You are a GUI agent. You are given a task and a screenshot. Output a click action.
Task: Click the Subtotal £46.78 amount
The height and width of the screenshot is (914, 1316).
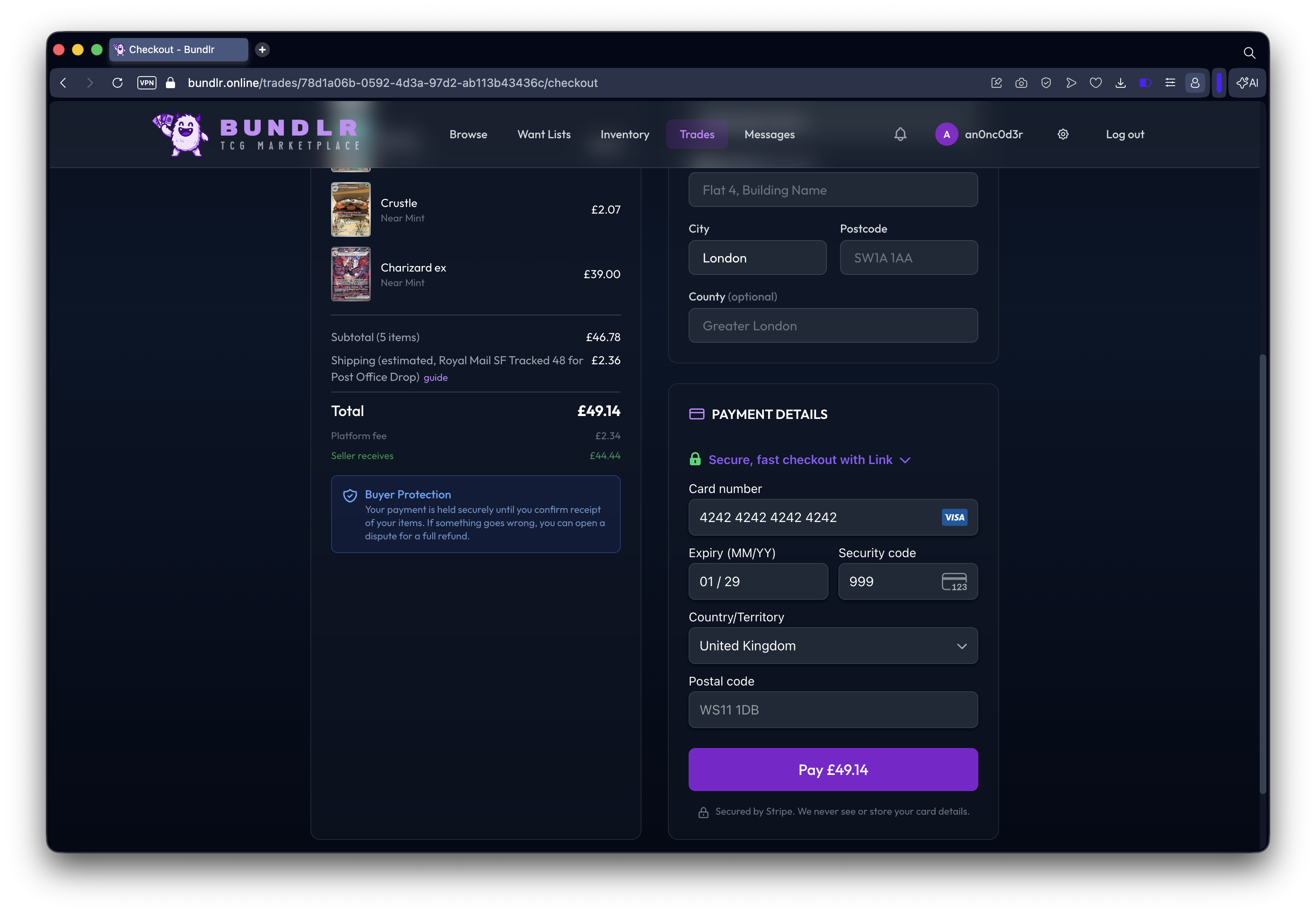click(x=603, y=337)
